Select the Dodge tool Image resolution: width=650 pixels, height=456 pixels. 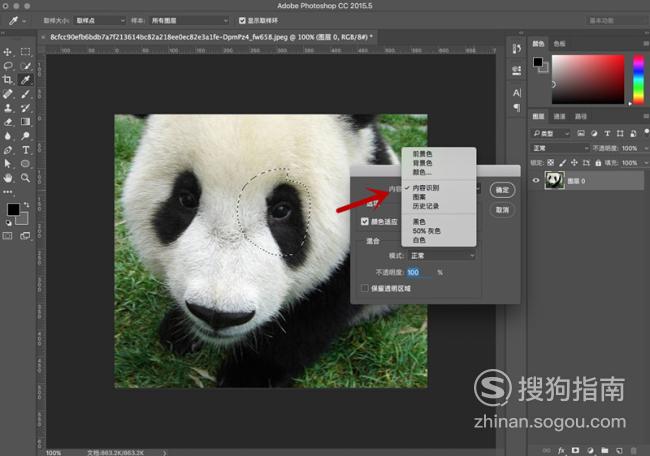point(26,136)
